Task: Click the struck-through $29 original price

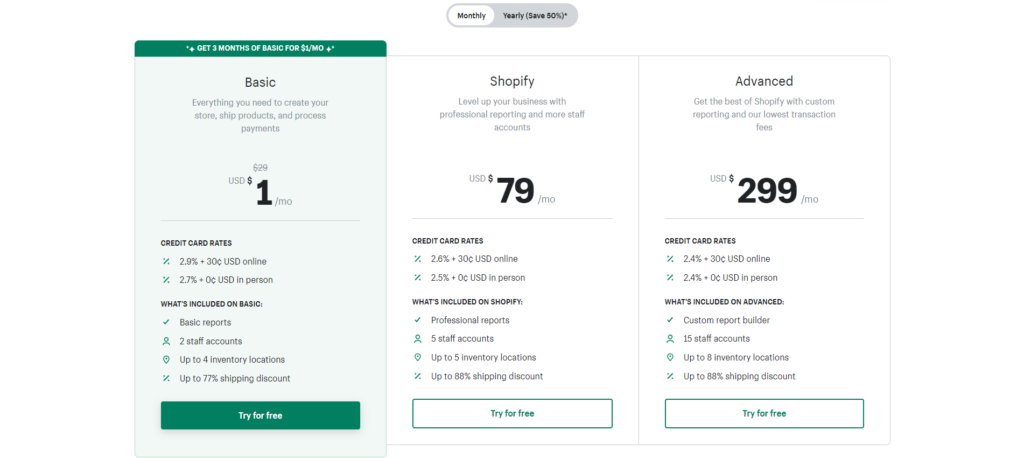Action: coord(260,167)
